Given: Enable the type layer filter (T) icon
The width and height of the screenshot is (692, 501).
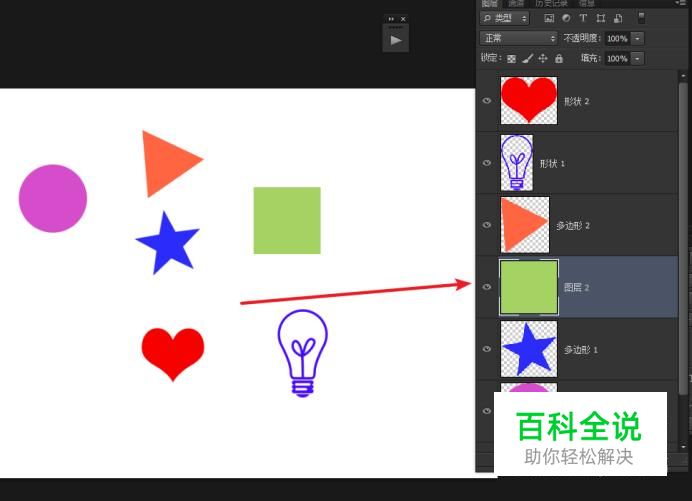Looking at the screenshot, I should point(583,18).
